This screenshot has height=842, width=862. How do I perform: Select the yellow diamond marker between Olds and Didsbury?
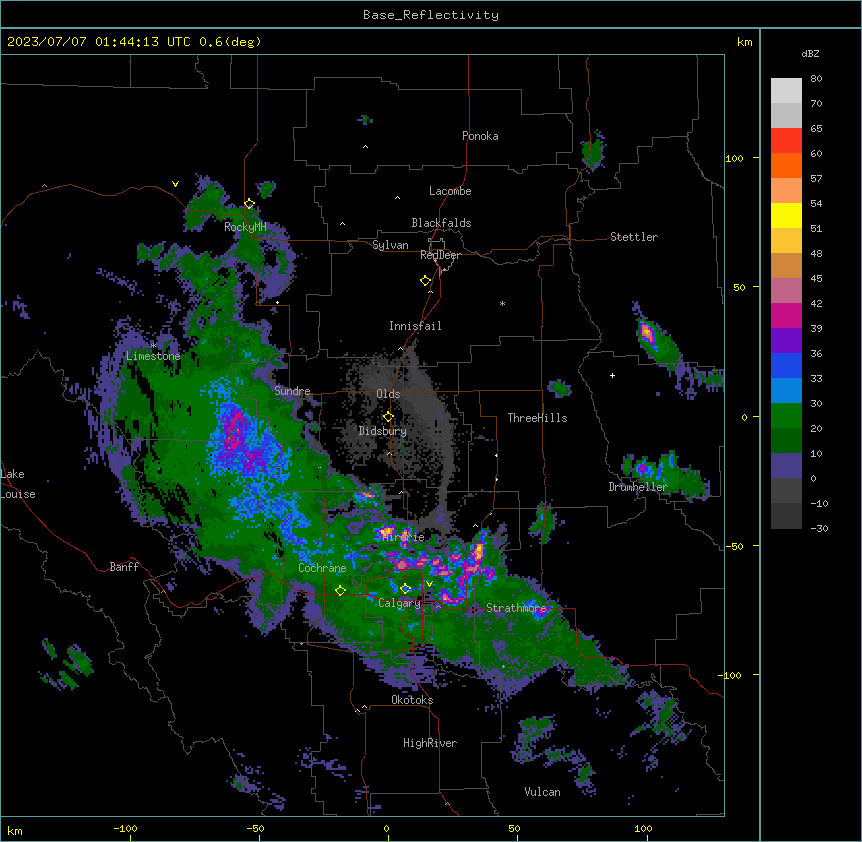point(388,417)
